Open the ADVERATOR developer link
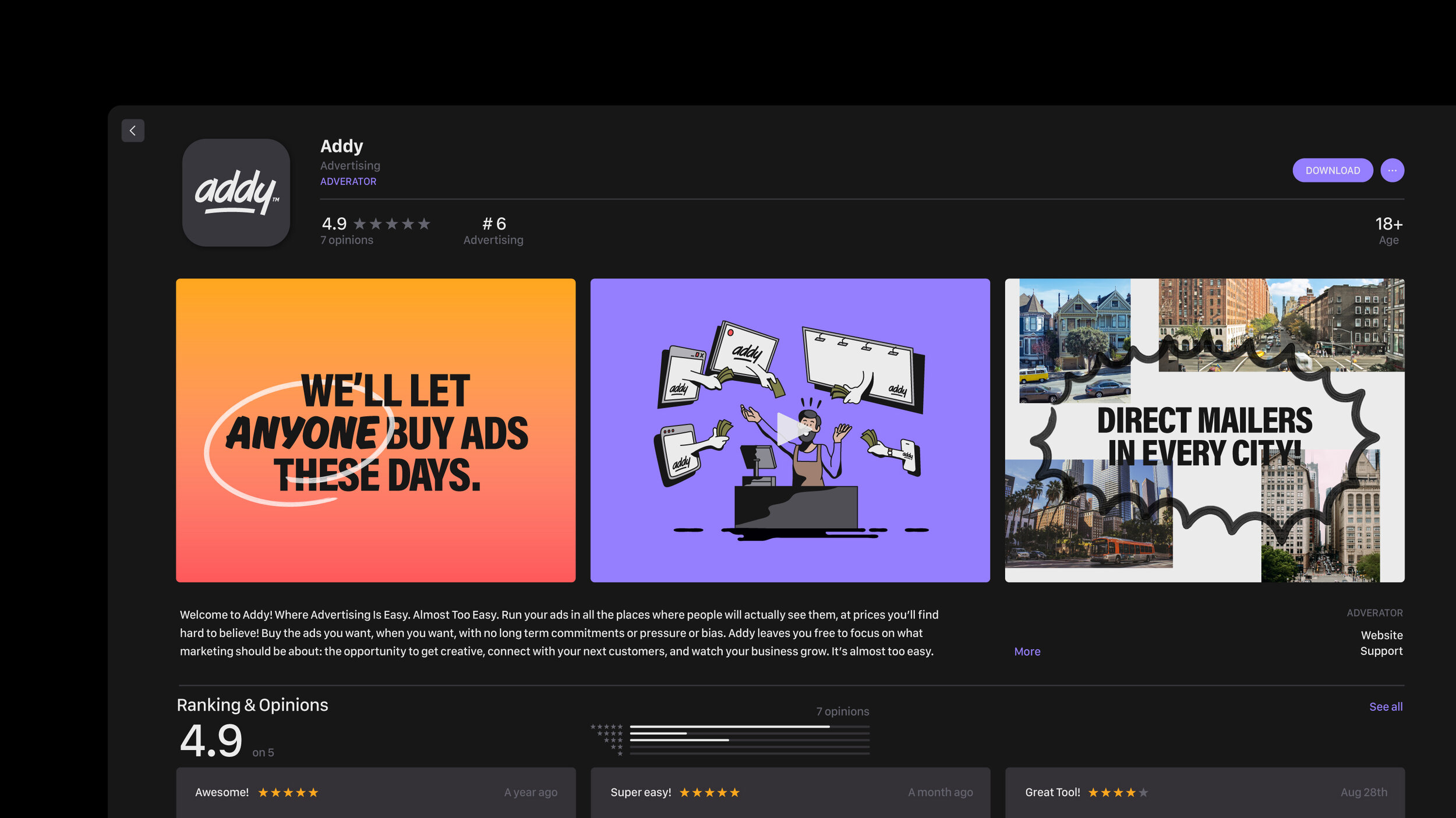The width and height of the screenshot is (1456, 818). click(348, 182)
